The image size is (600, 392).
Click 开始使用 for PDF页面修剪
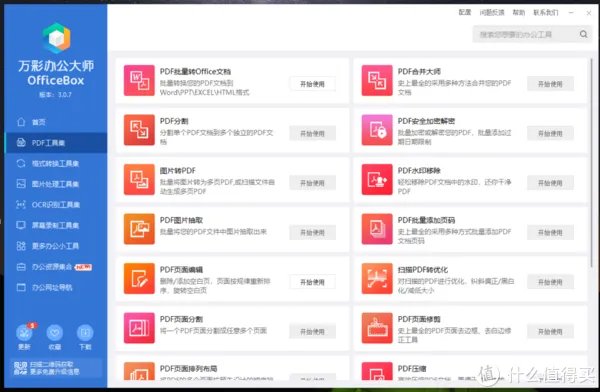point(550,332)
